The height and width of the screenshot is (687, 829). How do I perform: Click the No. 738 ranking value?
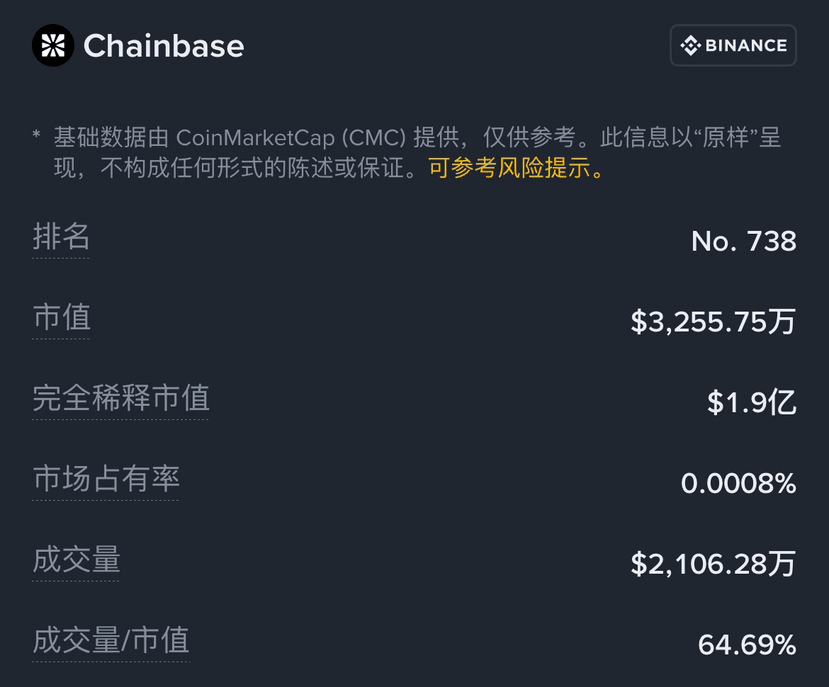743,241
